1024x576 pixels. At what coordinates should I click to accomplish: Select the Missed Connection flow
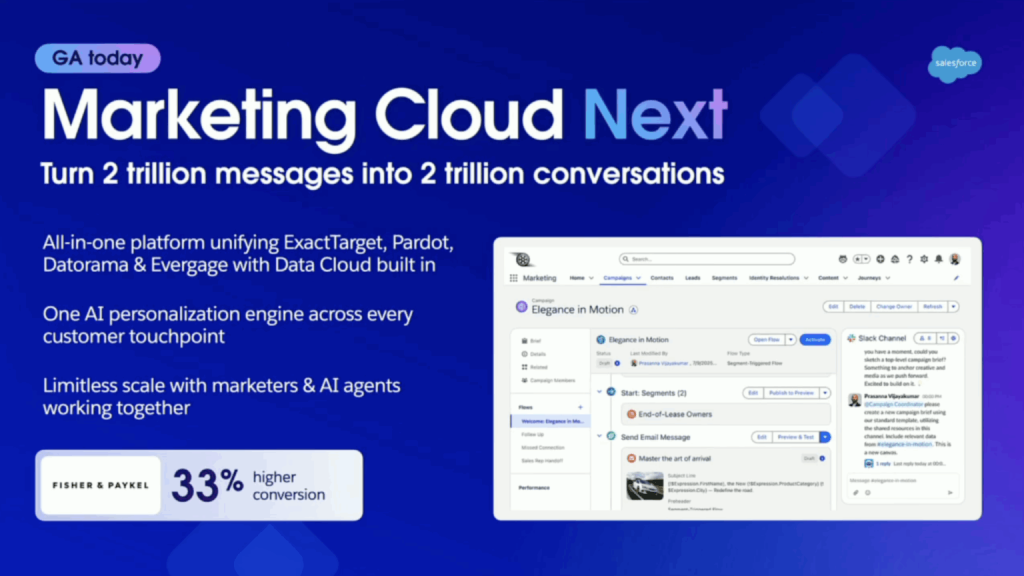coord(543,447)
